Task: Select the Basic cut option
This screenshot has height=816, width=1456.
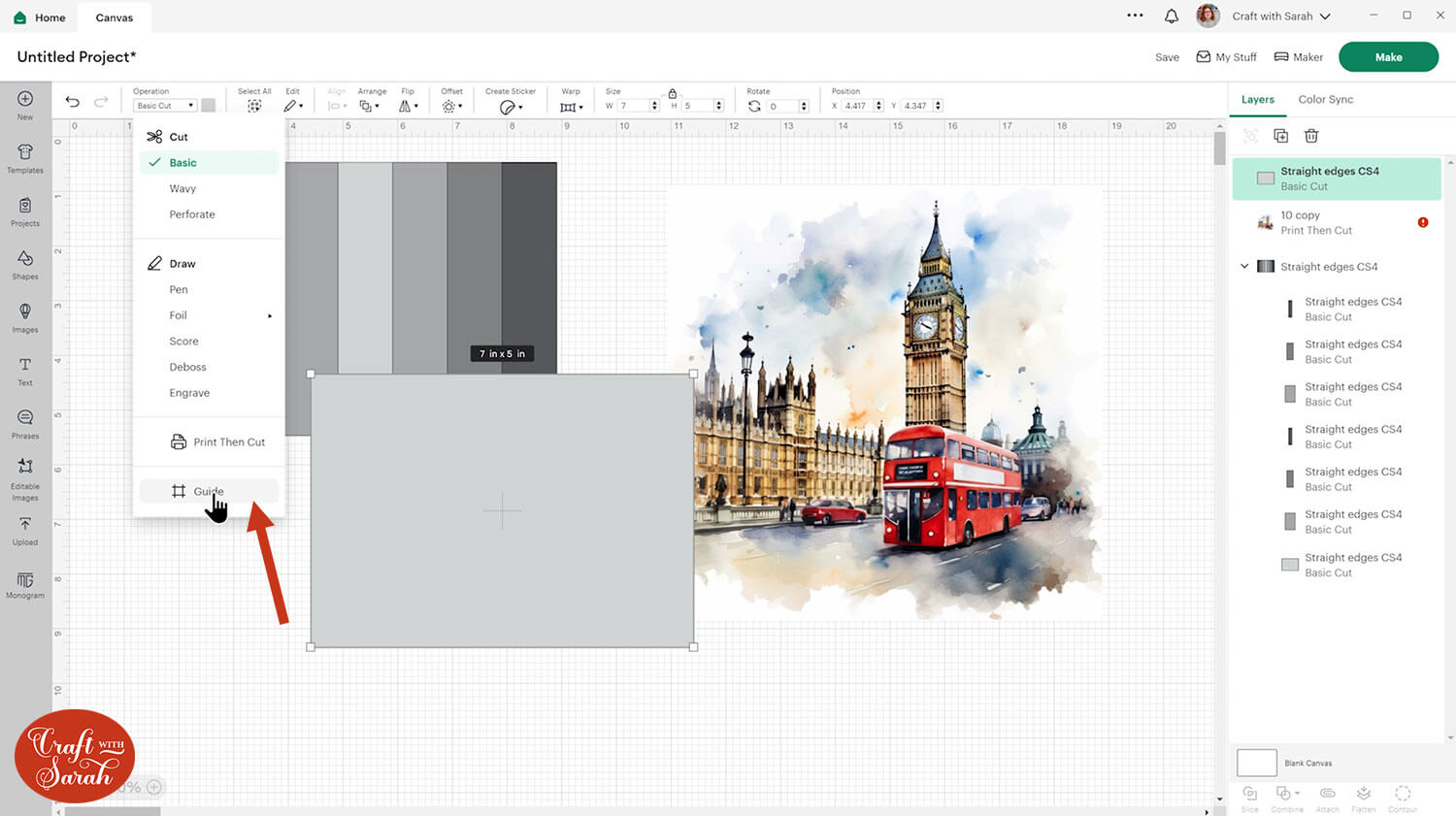Action: 182,163
